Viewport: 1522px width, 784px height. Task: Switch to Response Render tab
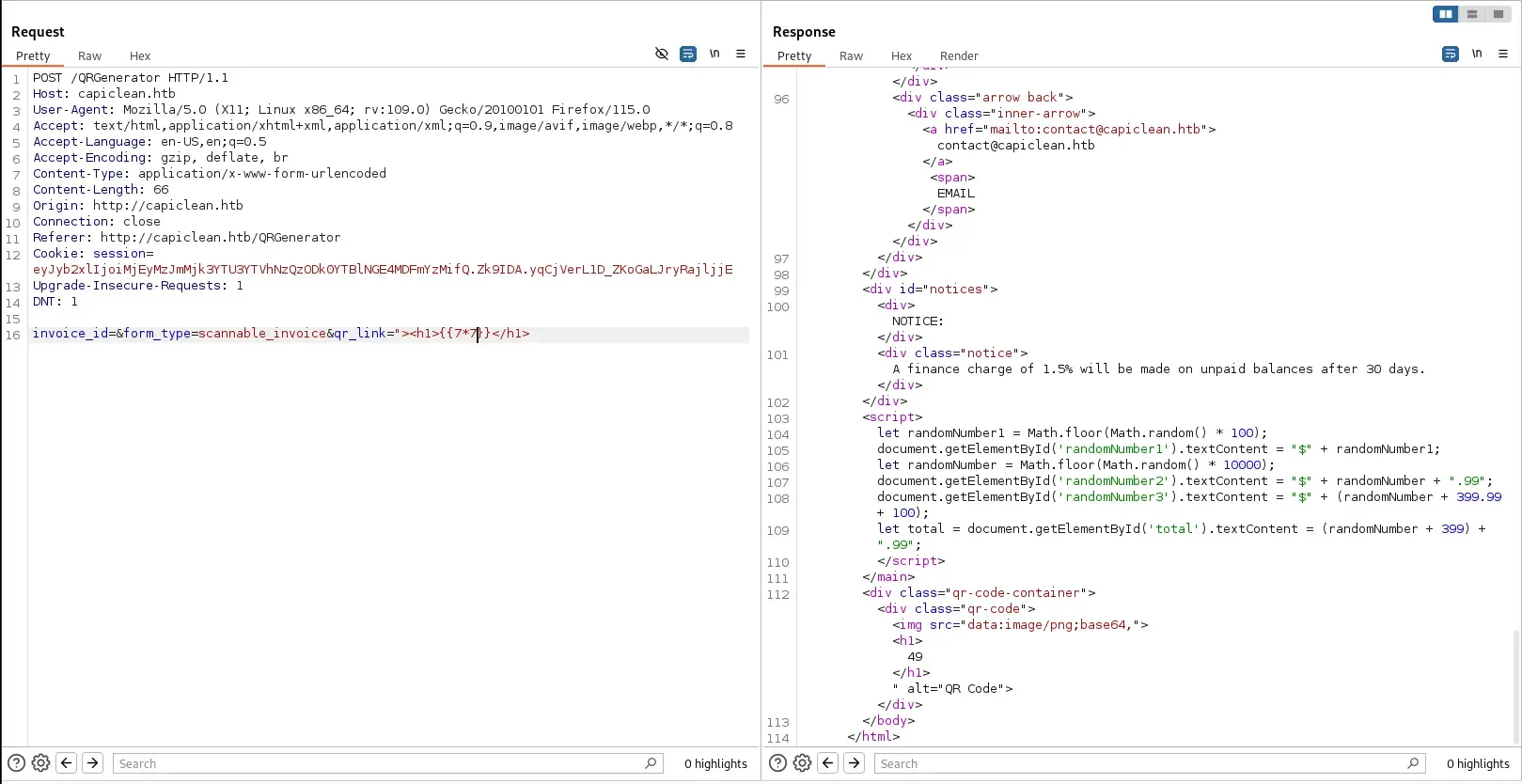point(959,56)
